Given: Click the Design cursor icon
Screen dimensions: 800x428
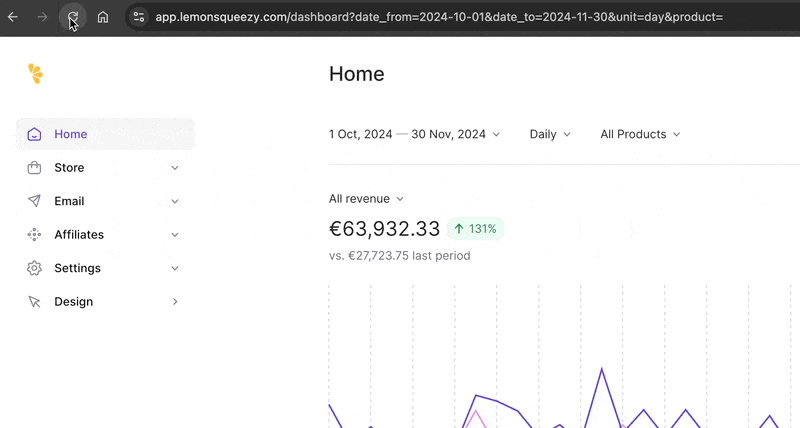Looking at the screenshot, I should click(35, 302).
